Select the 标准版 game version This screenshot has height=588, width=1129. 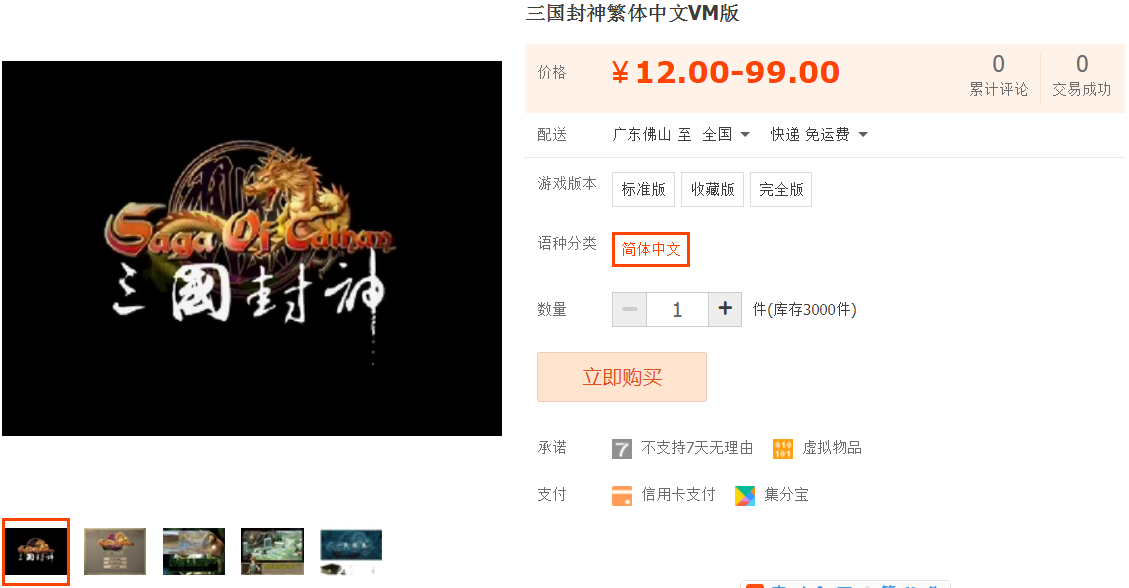click(x=644, y=189)
